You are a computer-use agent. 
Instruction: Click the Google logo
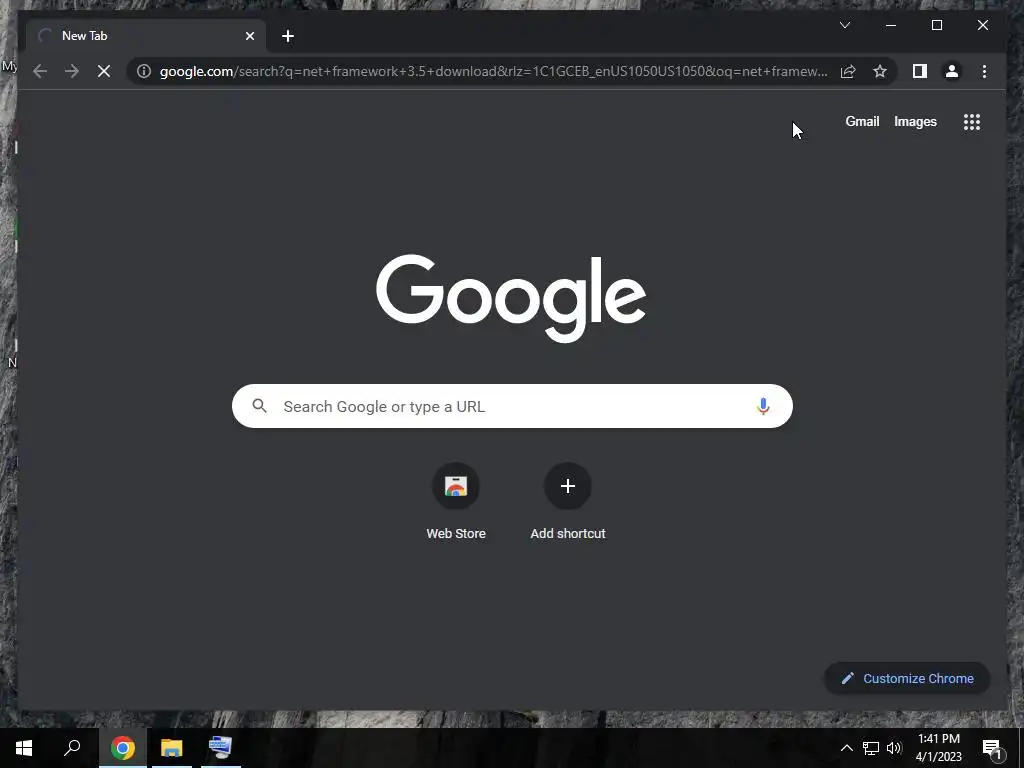pos(511,298)
